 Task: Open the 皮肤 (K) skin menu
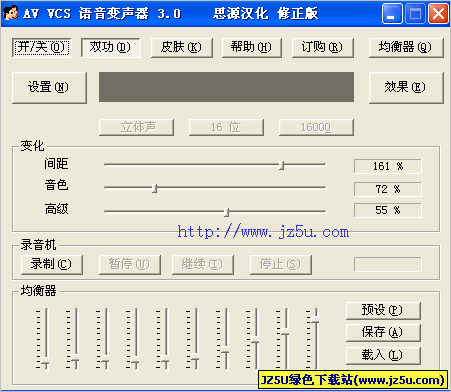pos(182,47)
